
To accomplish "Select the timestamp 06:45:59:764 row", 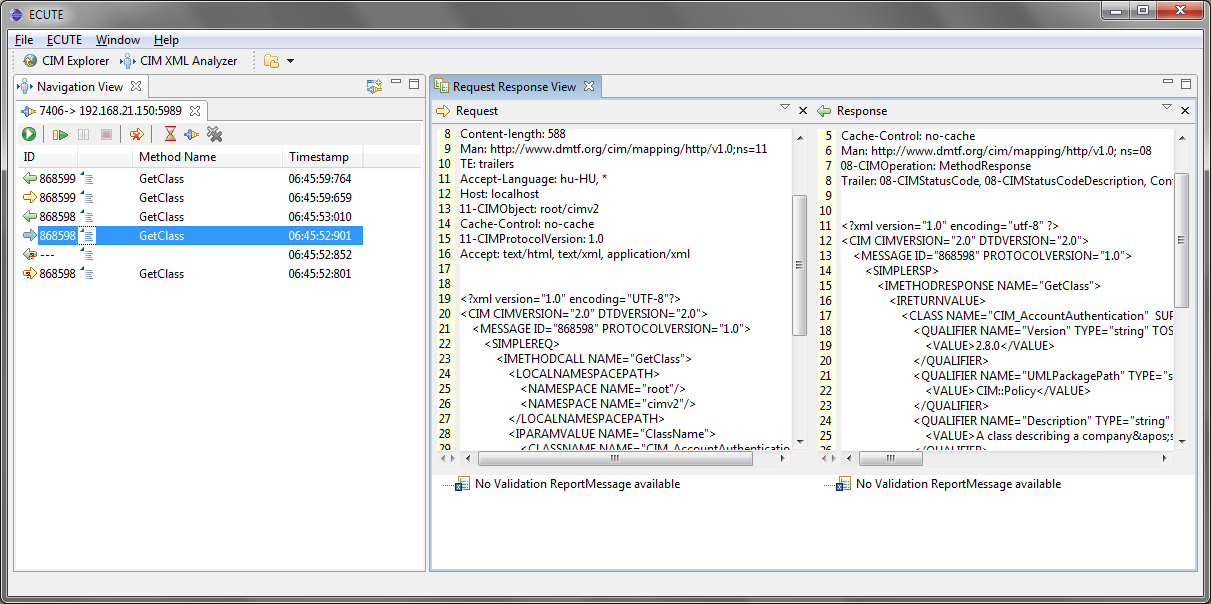I will click(x=191, y=179).
